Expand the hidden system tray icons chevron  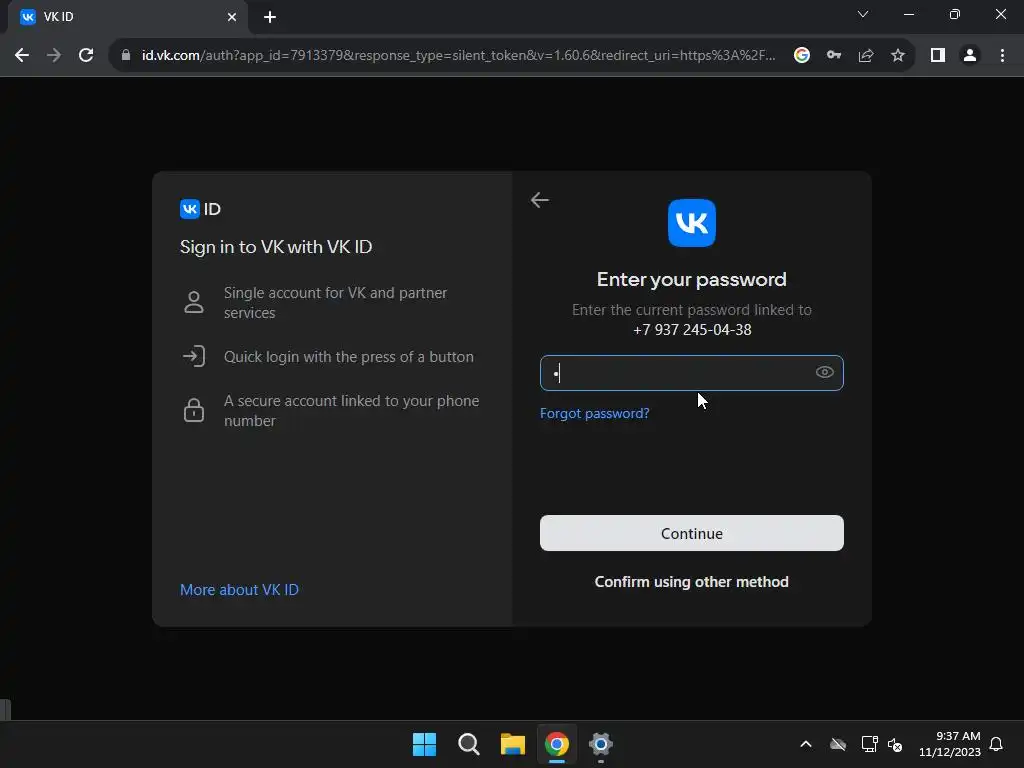[x=806, y=744]
